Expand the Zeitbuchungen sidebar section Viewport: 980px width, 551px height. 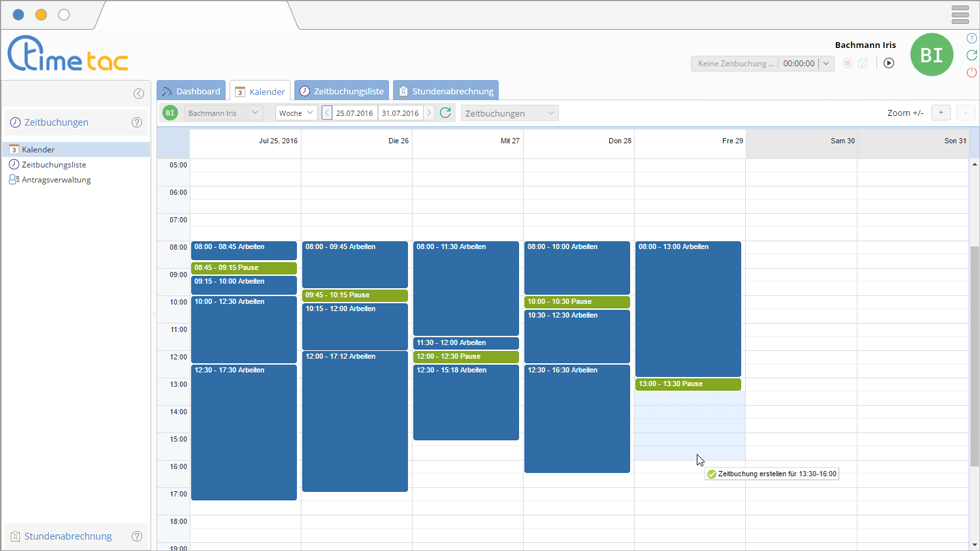click(56, 122)
